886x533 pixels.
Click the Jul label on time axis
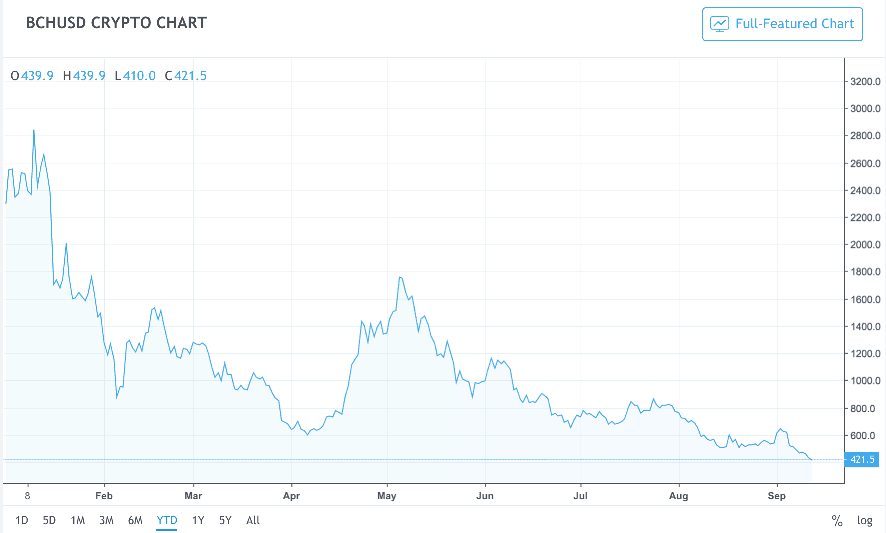(x=580, y=496)
